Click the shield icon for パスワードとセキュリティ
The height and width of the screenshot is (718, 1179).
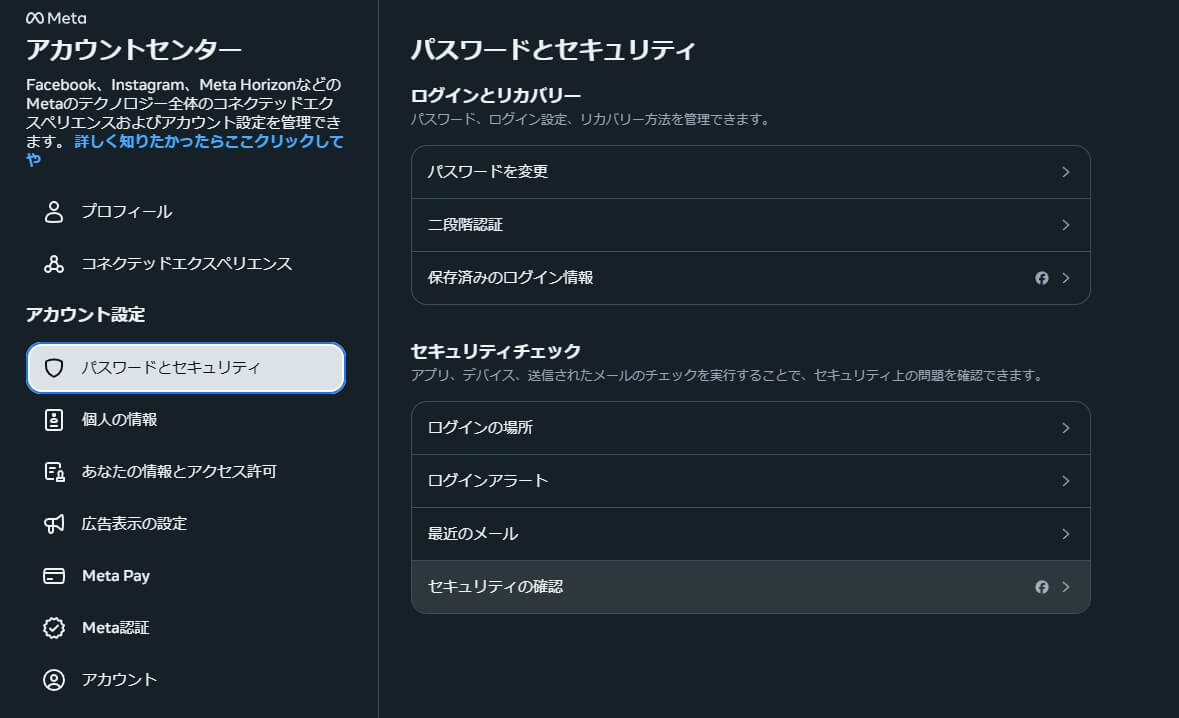[x=53, y=368]
